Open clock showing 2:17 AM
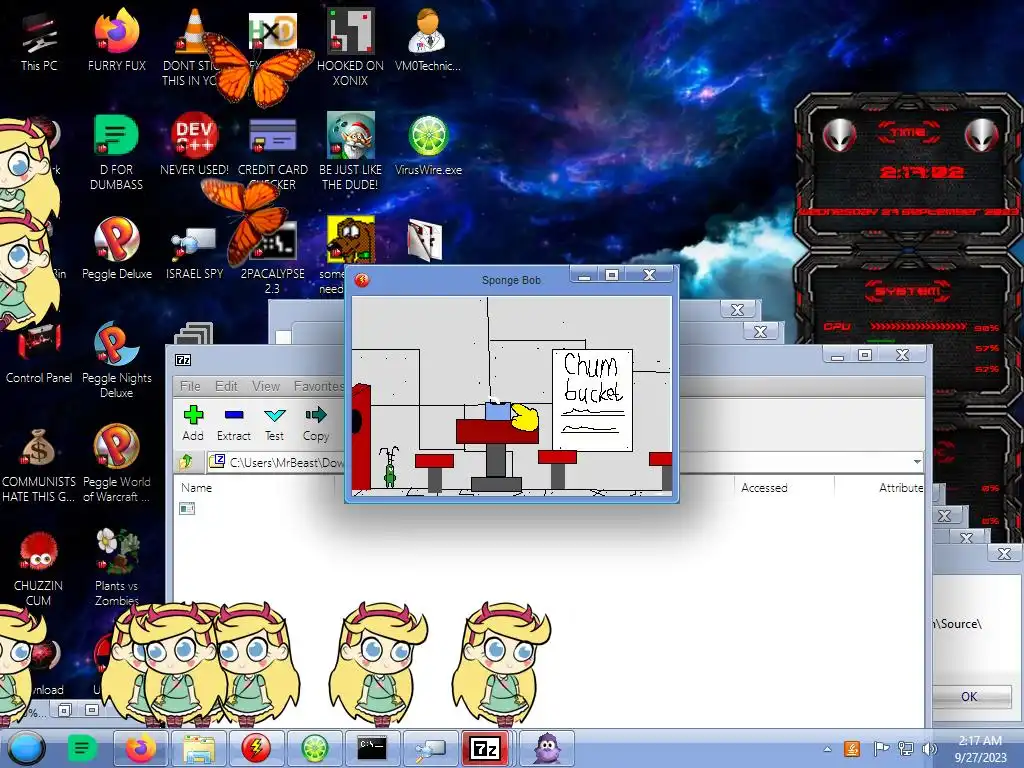This screenshot has height=768, width=1024. coord(980,748)
